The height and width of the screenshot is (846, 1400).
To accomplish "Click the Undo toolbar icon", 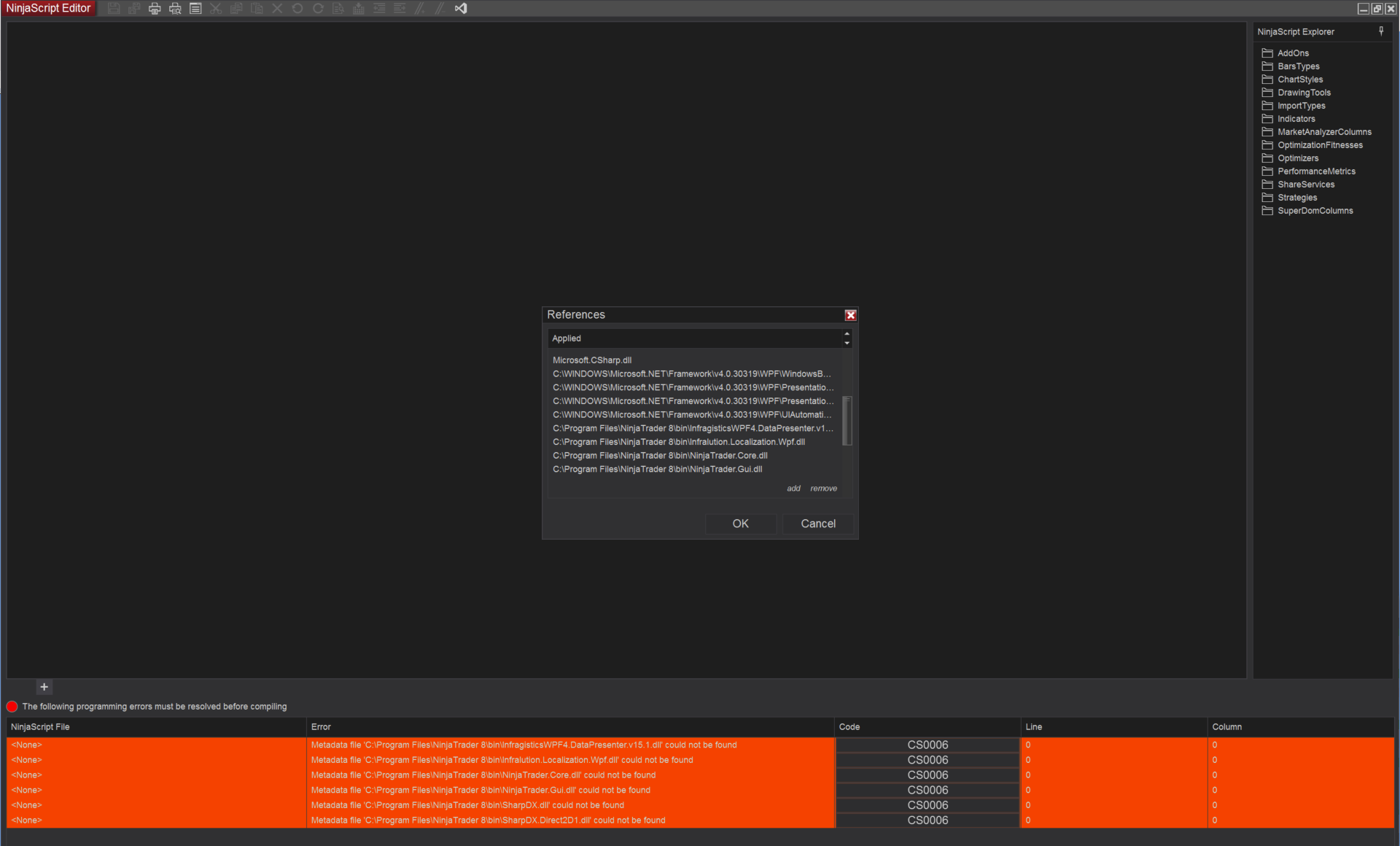I will (x=297, y=9).
